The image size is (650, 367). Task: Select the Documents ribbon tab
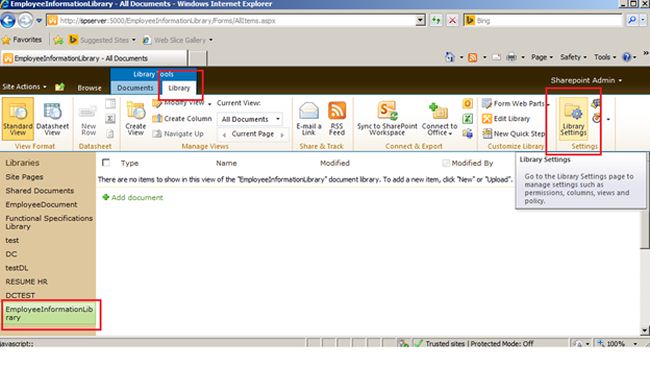(135, 88)
